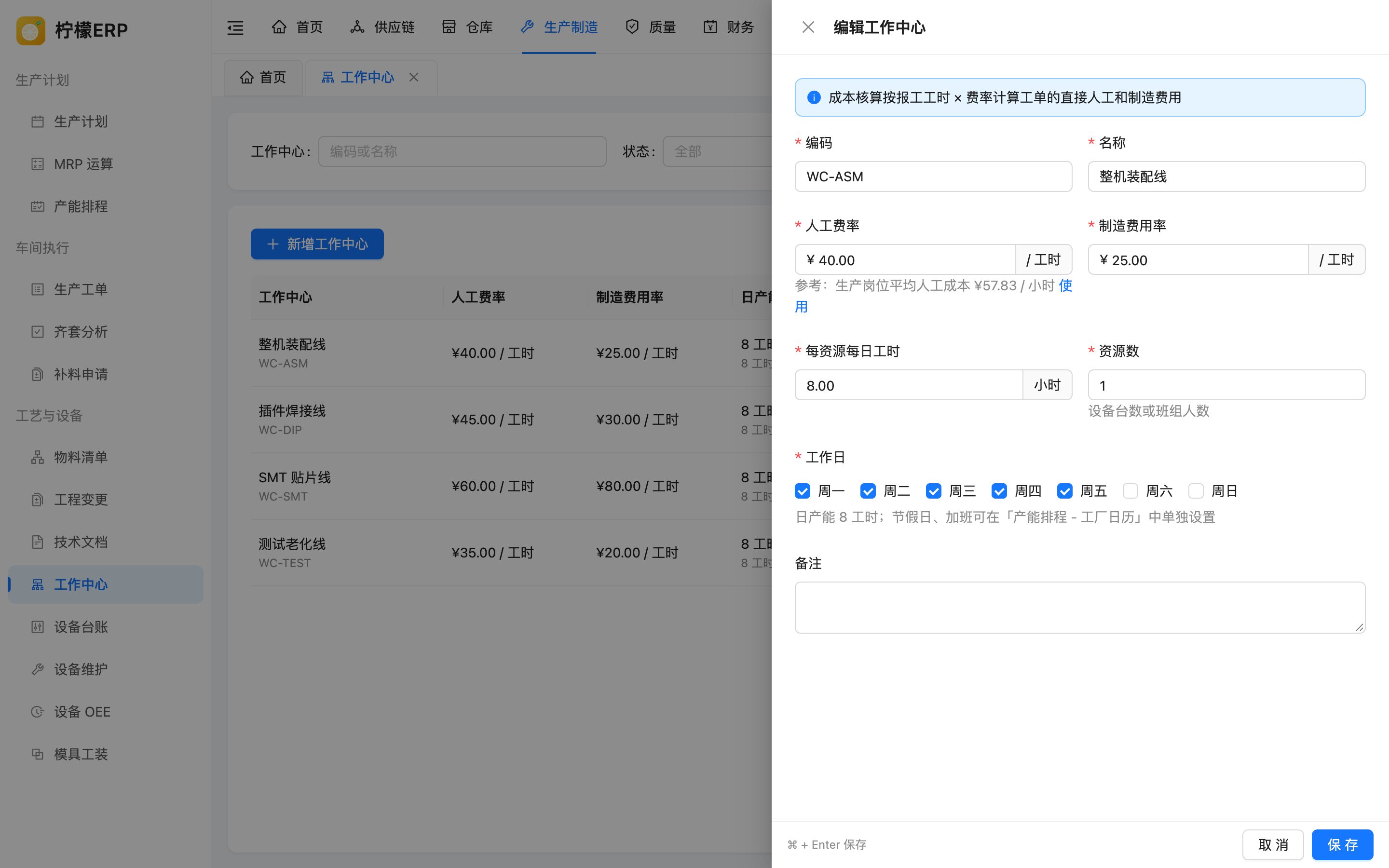Open the 状态 filter dropdown
The image size is (1389, 868).
point(717,151)
